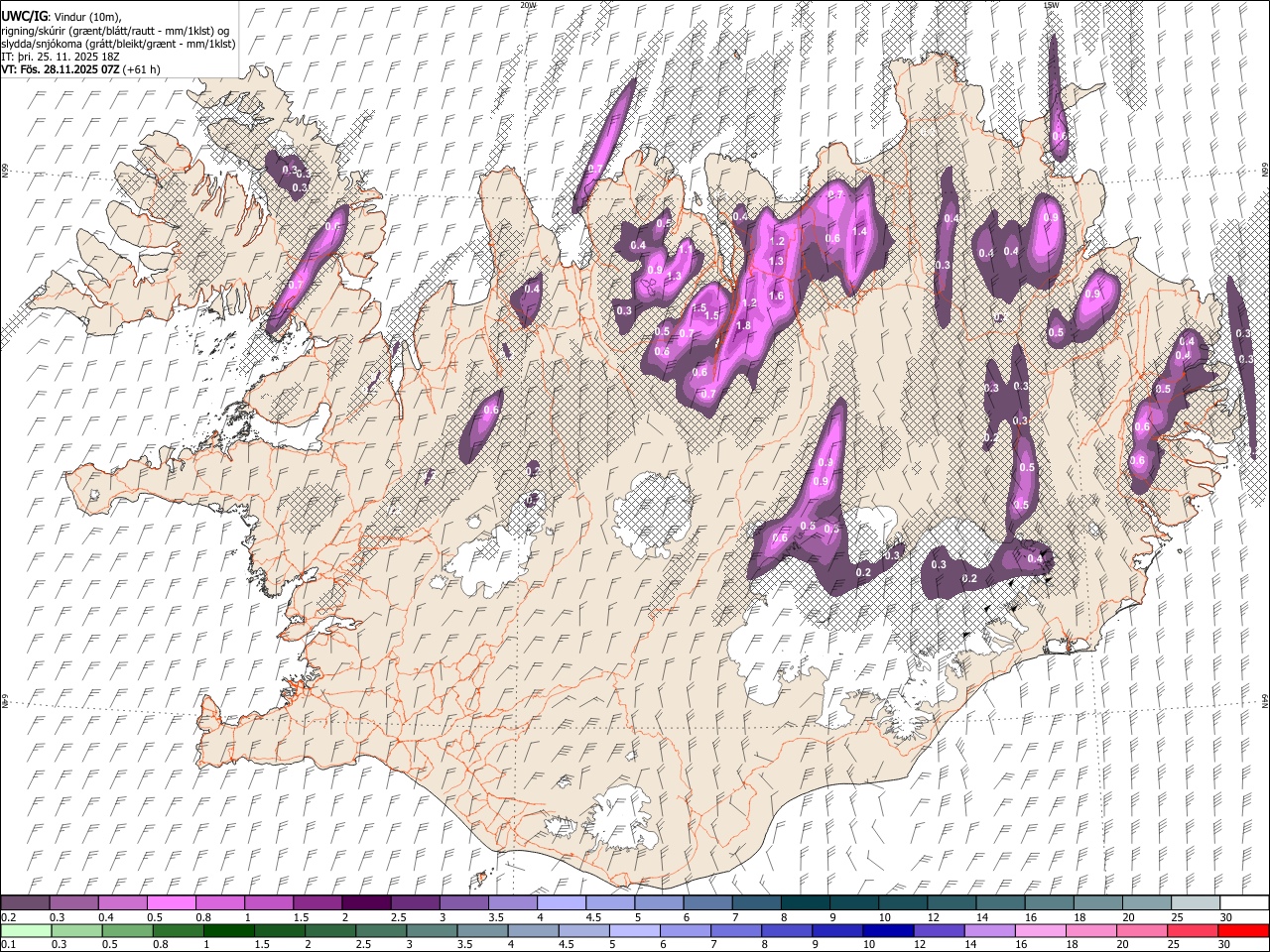
Task: Choose the 20 pink swatch in the rain legend
Action: point(1142,930)
